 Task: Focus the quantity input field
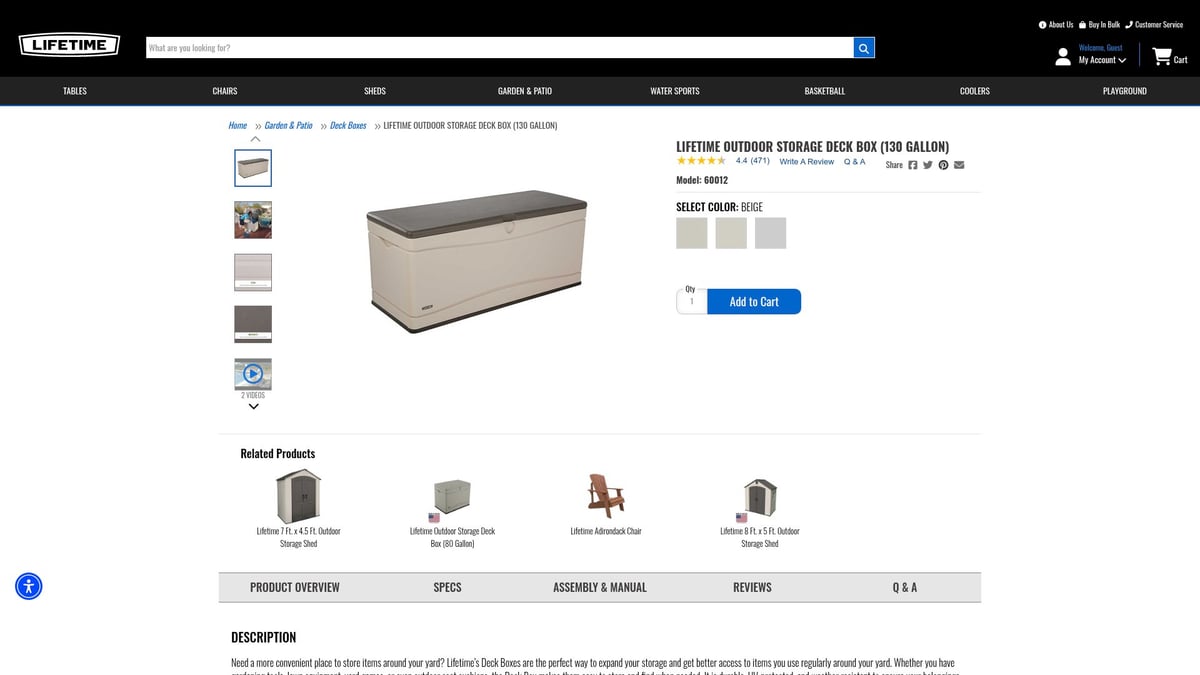[x=692, y=301]
